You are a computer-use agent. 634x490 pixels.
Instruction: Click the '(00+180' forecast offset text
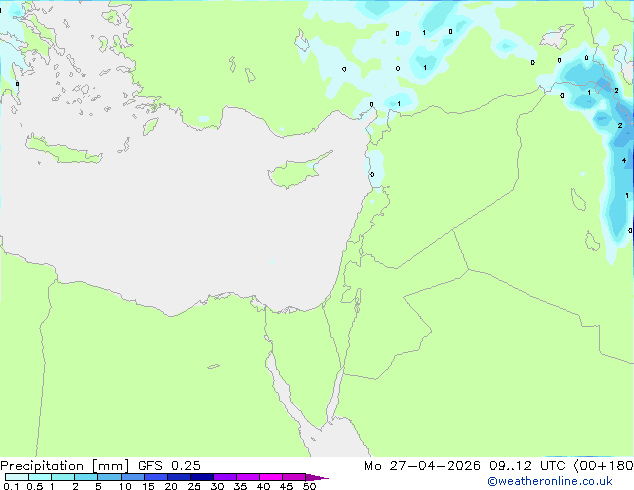click(x=603, y=466)
